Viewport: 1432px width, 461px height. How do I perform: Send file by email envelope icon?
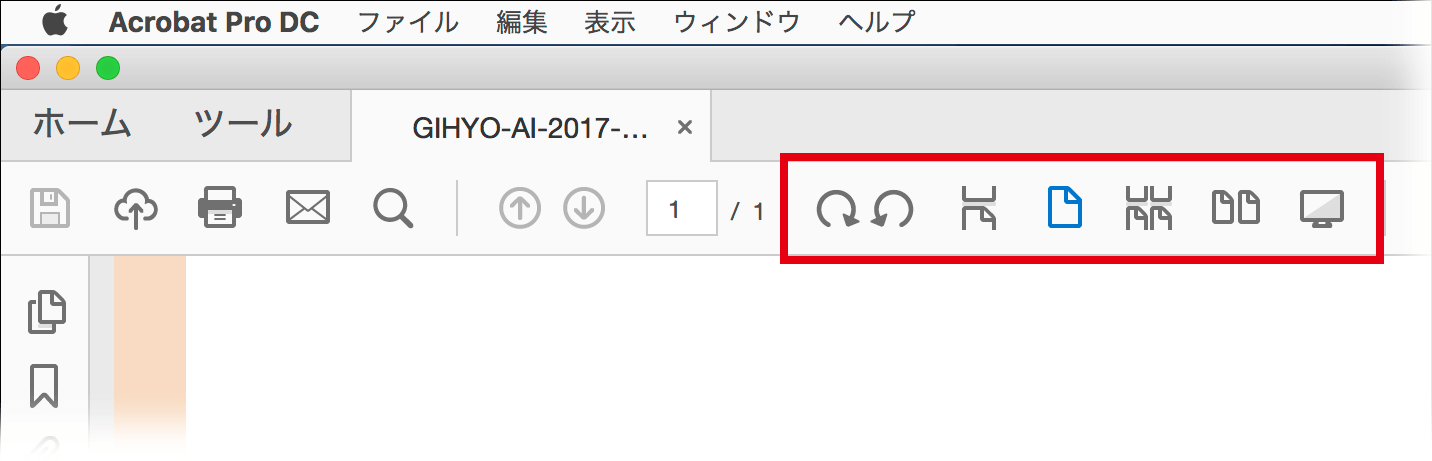pyautogui.click(x=308, y=208)
